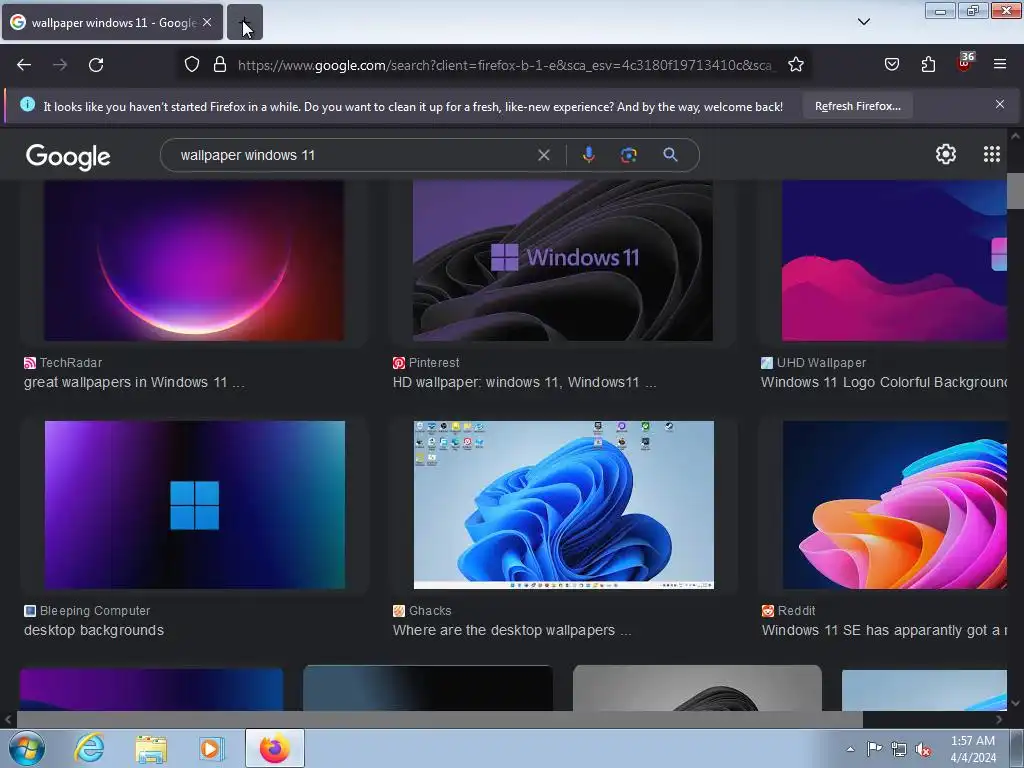
Task: Launch Windows Media Player from taskbar
Action: (x=211, y=748)
